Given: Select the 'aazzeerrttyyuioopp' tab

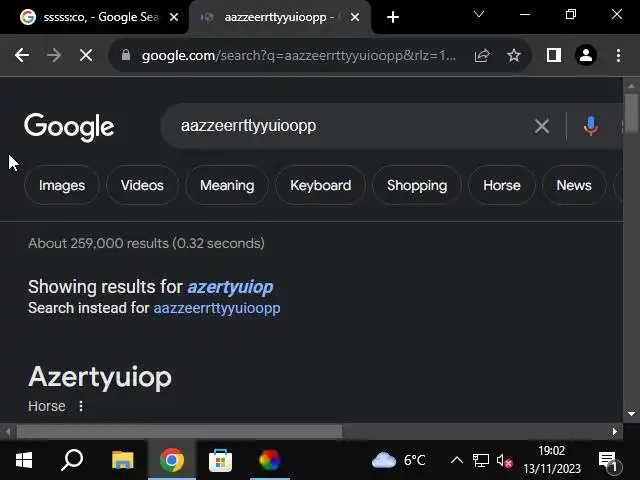Looking at the screenshot, I should click(280, 17).
